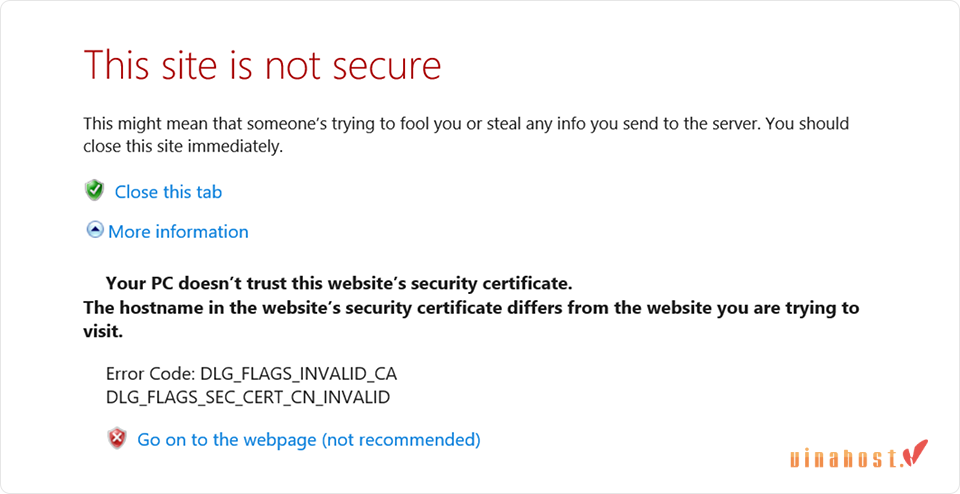Screen dimensions: 960x494
Task: Click the "This site is not secure" heading
Action: click(262, 63)
